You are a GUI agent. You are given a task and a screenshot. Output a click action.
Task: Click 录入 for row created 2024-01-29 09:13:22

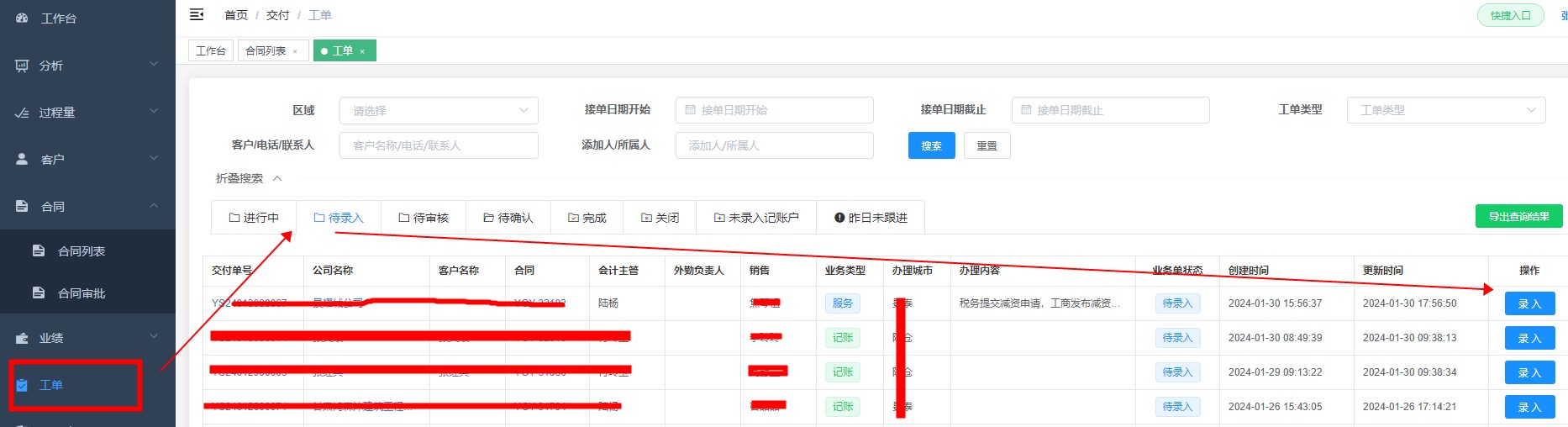pos(1529,372)
